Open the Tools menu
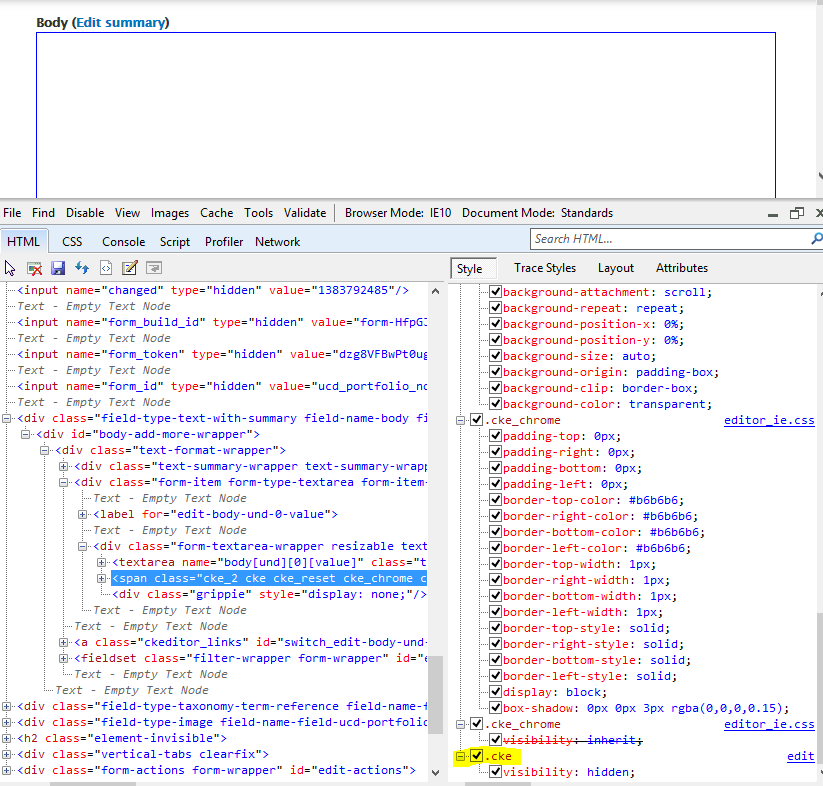Image resolution: width=823 pixels, height=786 pixels. pos(258,213)
